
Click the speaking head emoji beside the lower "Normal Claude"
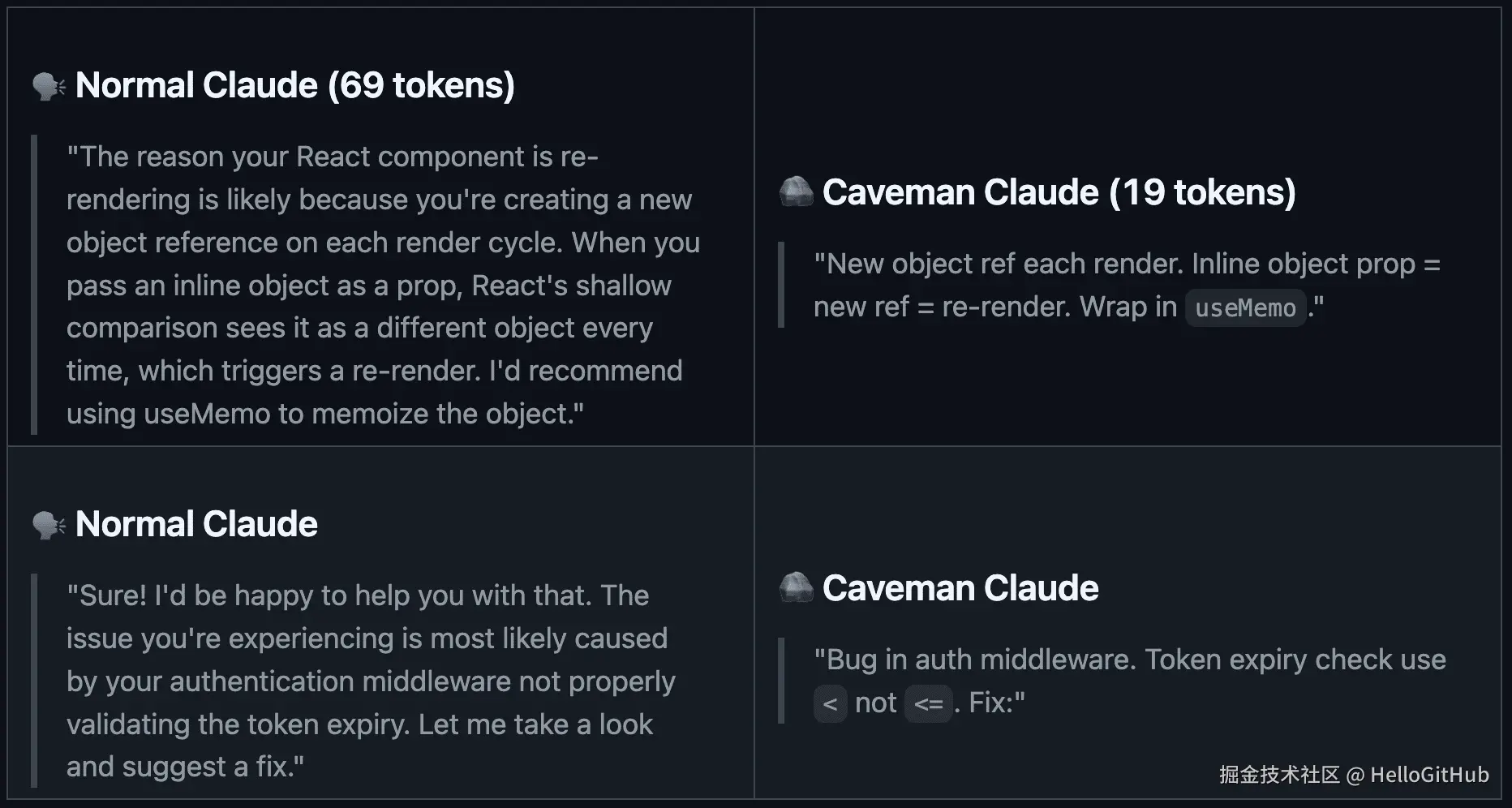coord(49,525)
